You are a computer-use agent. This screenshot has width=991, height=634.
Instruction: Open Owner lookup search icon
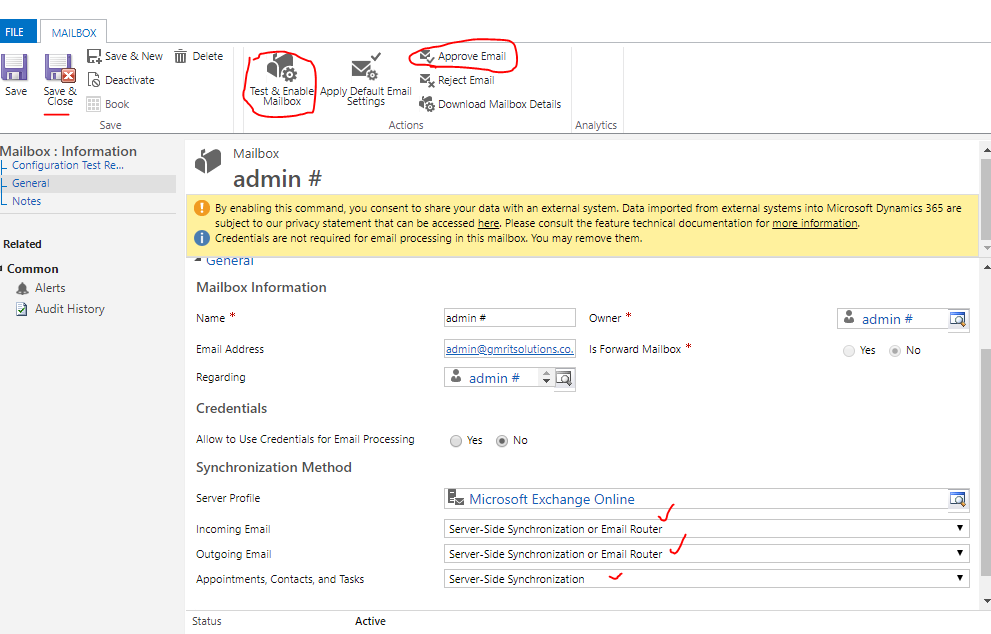[958, 319]
